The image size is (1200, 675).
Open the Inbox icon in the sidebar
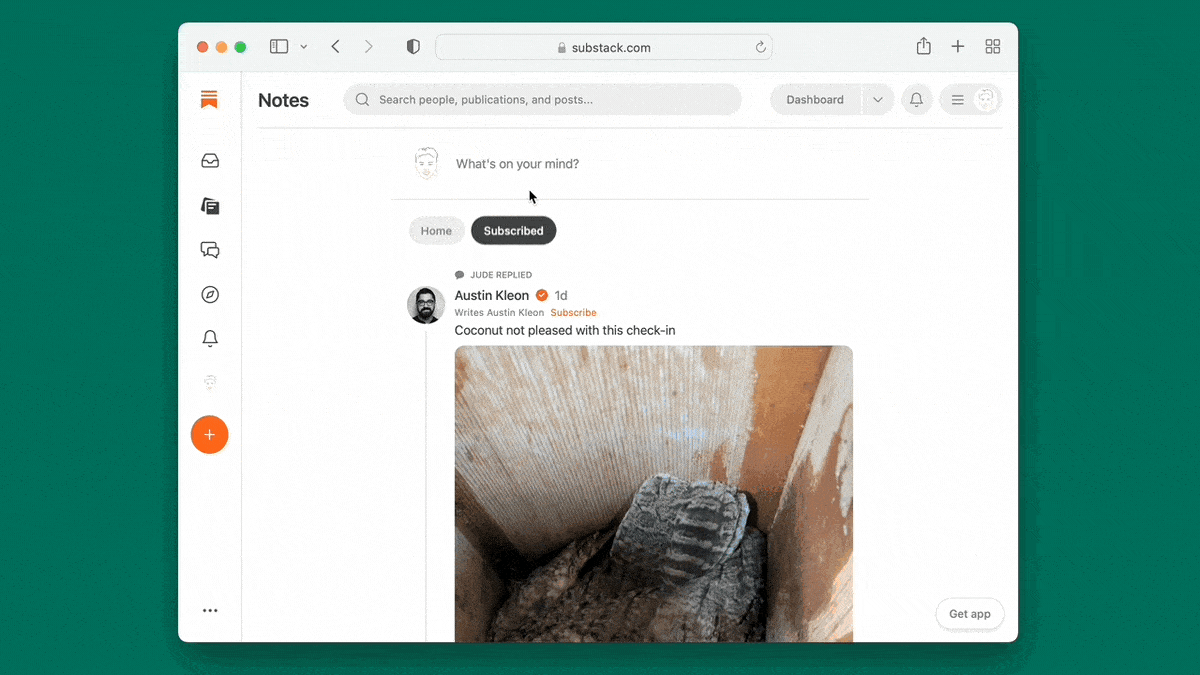[209, 160]
